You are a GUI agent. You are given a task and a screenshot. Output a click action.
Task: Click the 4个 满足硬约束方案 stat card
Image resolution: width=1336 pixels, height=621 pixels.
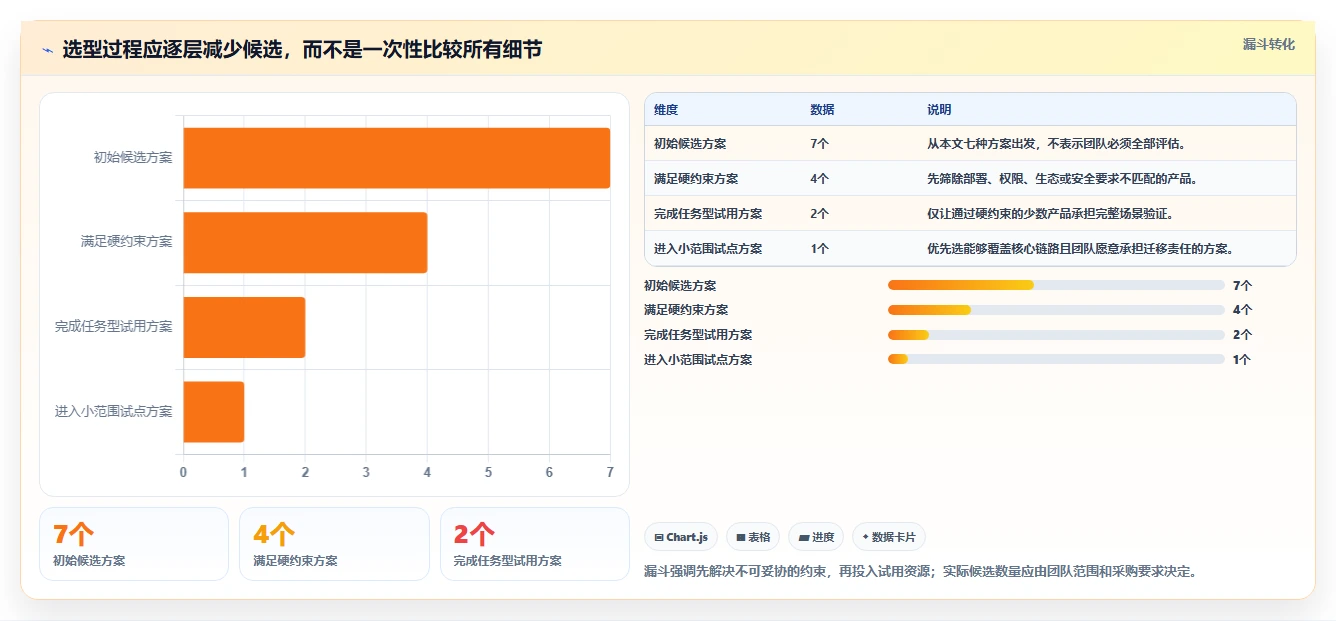[334, 544]
